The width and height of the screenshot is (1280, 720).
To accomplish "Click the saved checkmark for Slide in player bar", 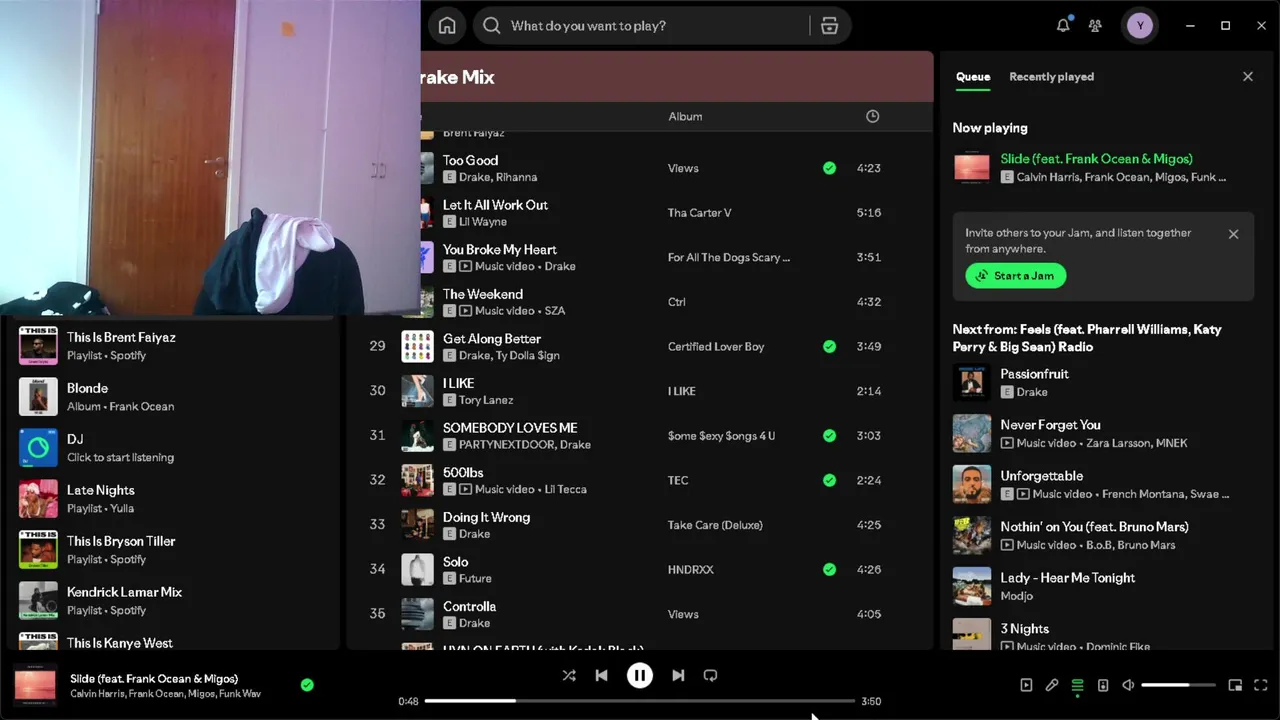I will click(307, 685).
